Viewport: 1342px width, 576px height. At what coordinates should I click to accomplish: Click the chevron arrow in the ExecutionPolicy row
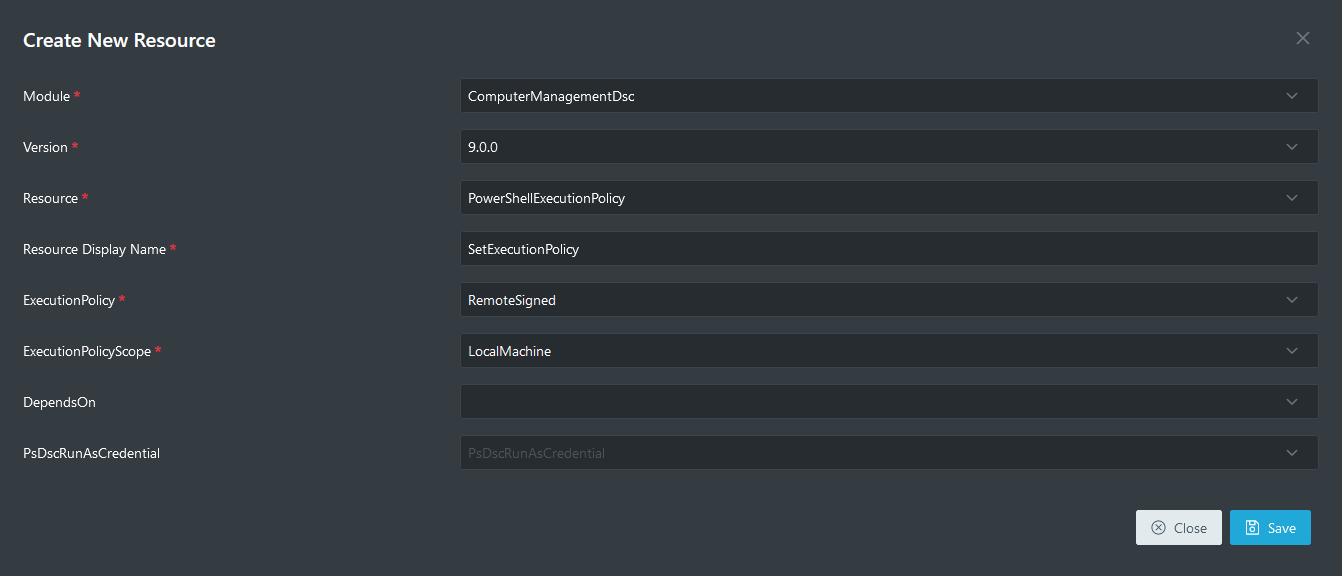(1292, 300)
